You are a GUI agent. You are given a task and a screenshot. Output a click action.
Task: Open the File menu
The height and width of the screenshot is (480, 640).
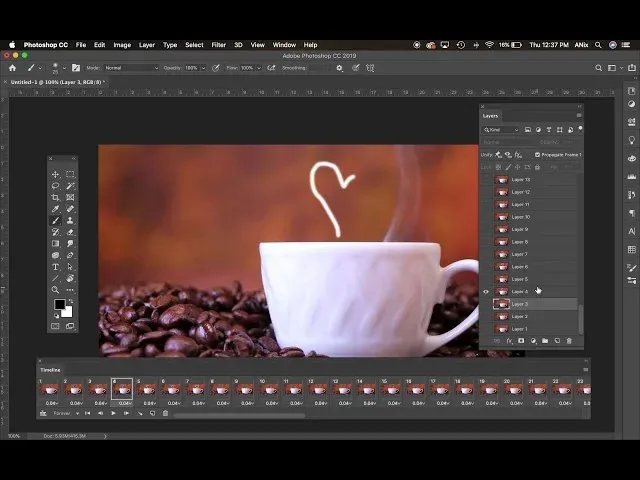(x=81, y=45)
